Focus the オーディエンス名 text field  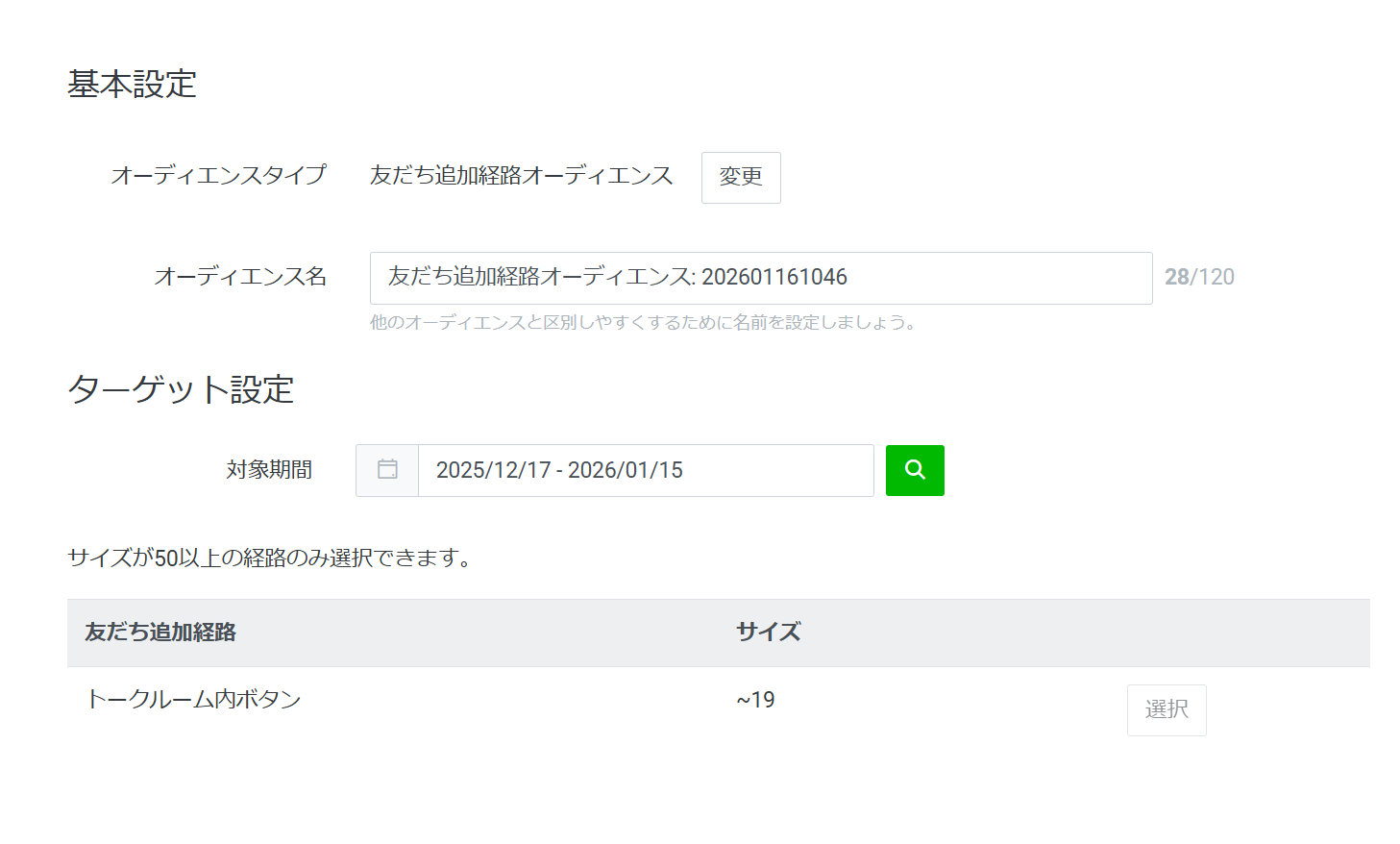(760, 278)
